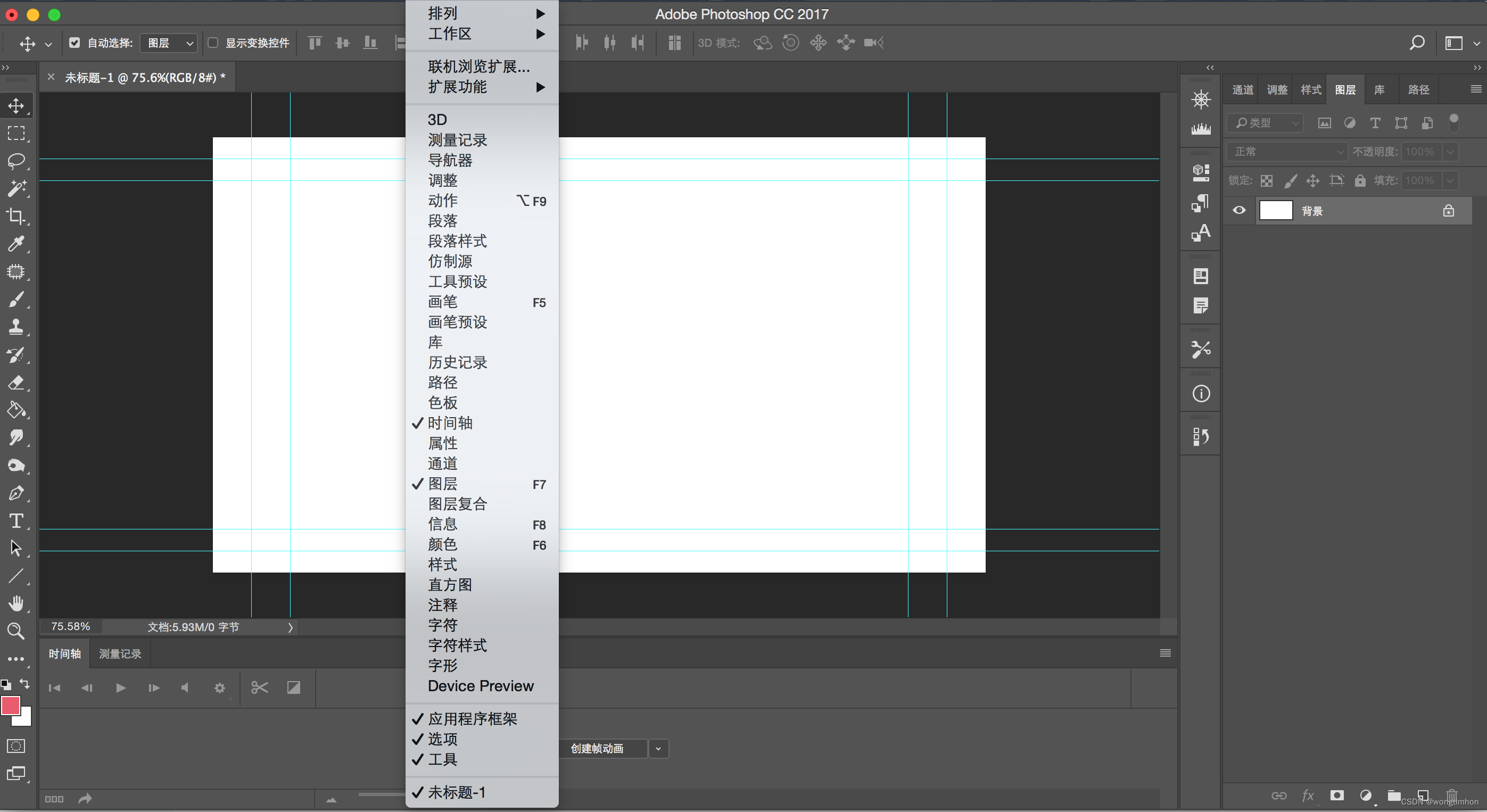
Task: Open the 正常 blend mode dropdown
Action: tap(1287, 152)
